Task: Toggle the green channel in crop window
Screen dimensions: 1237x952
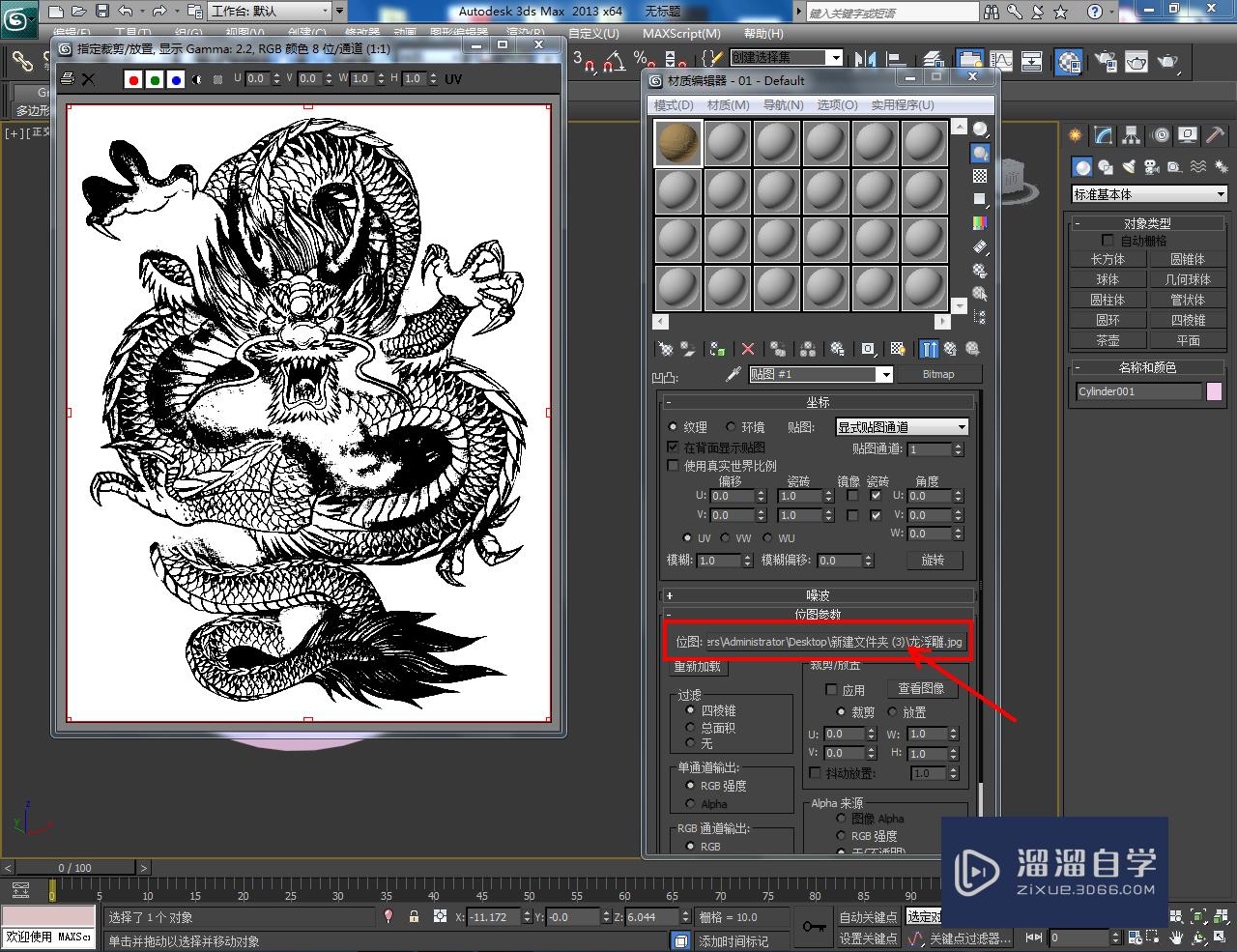Action: [155, 79]
